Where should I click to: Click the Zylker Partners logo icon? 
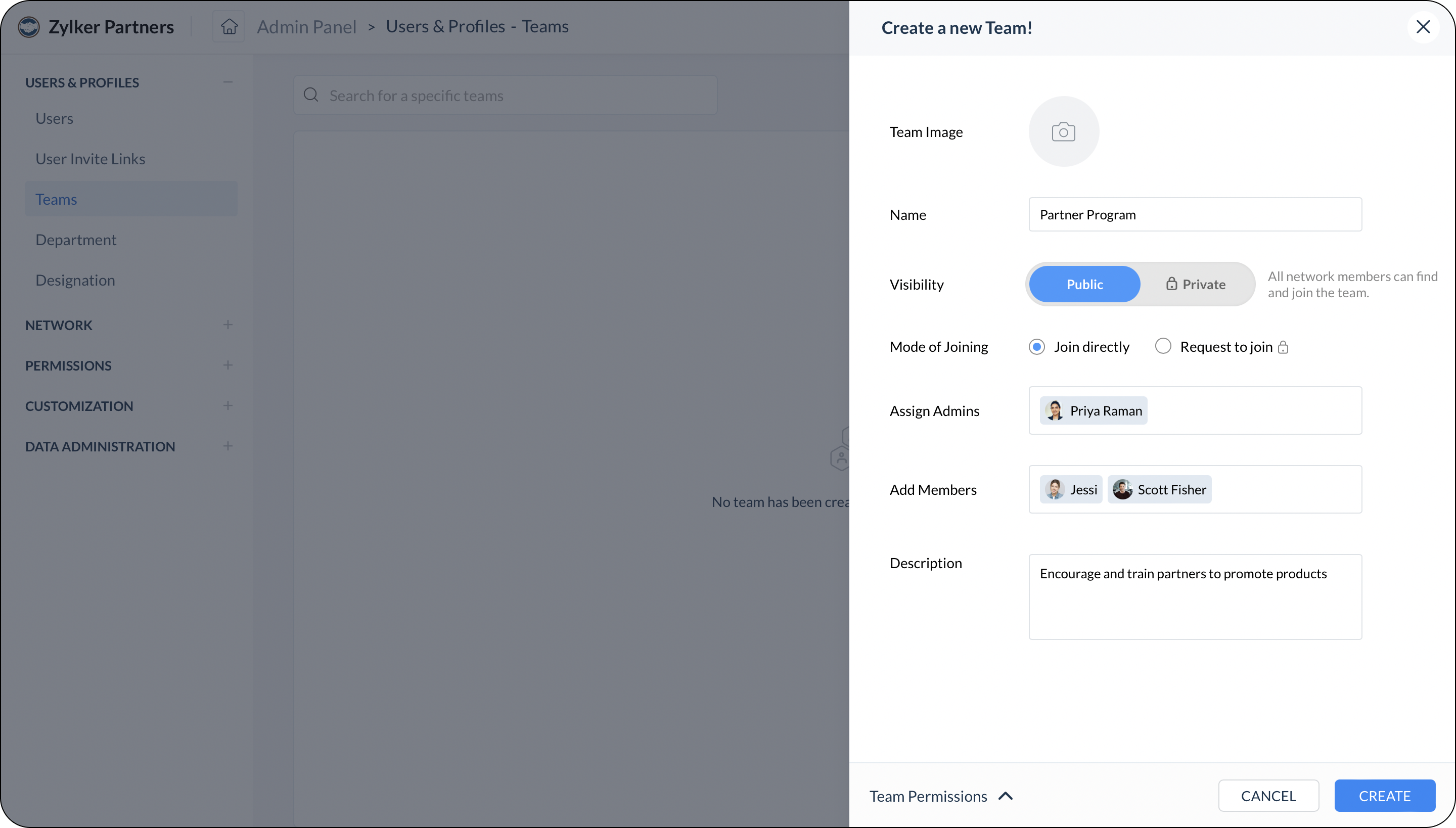tap(29, 27)
